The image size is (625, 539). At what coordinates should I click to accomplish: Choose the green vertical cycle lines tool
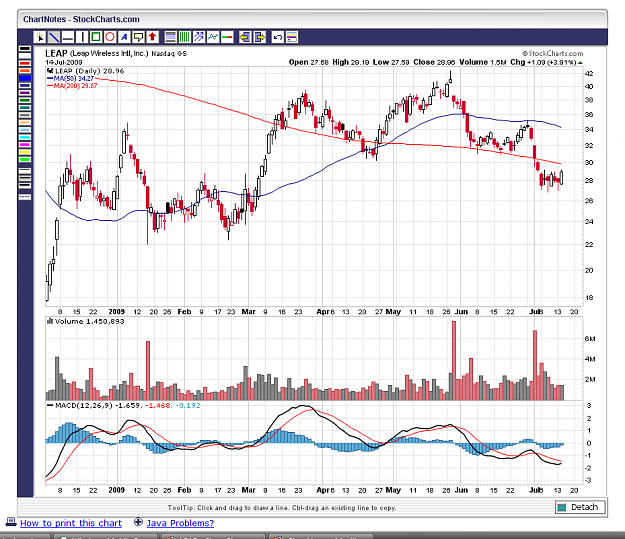[x=184, y=37]
